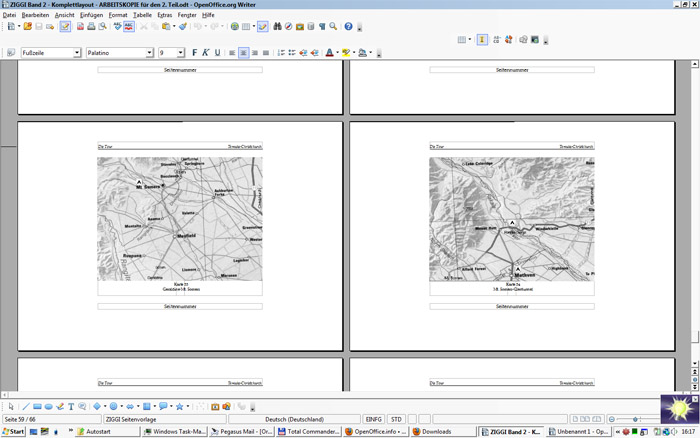Viewport: 700px width, 438px height.
Task: Click the font color icon
Action: tap(328, 52)
